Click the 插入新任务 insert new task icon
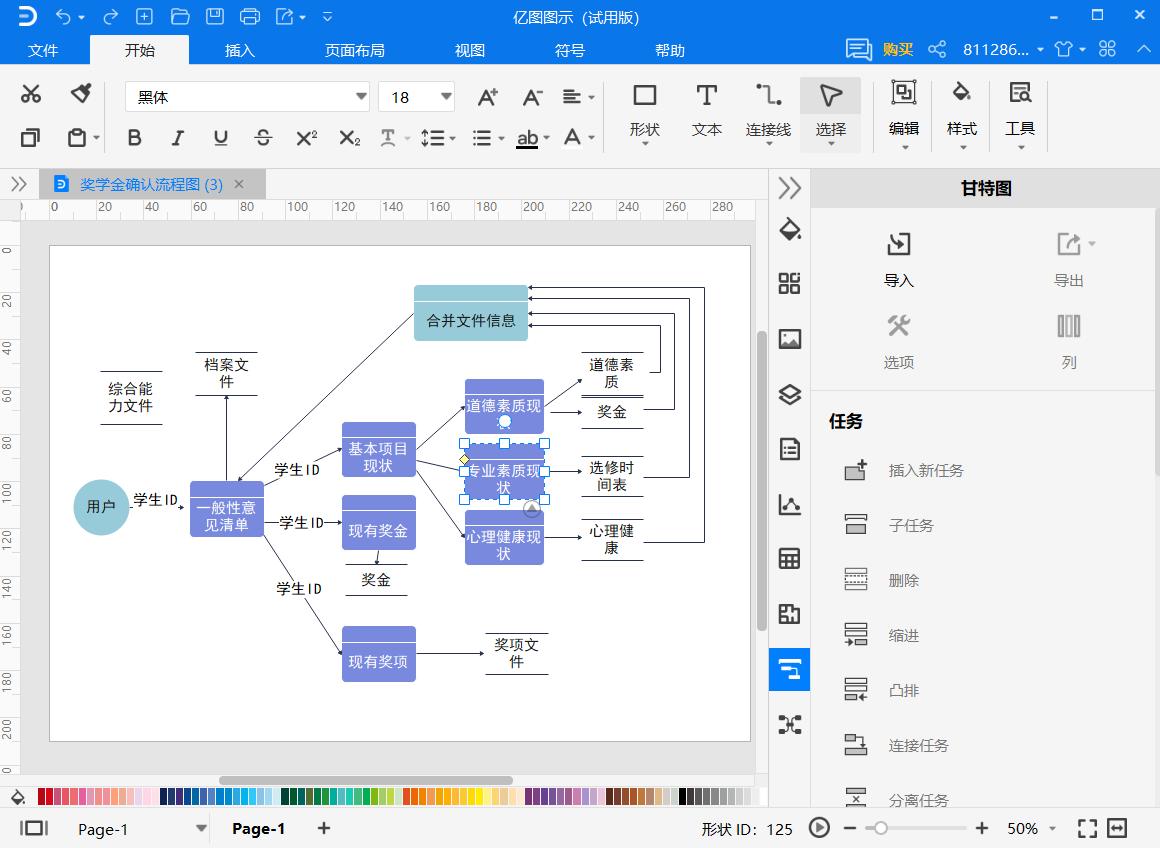This screenshot has height=848, width=1160. pos(857,470)
